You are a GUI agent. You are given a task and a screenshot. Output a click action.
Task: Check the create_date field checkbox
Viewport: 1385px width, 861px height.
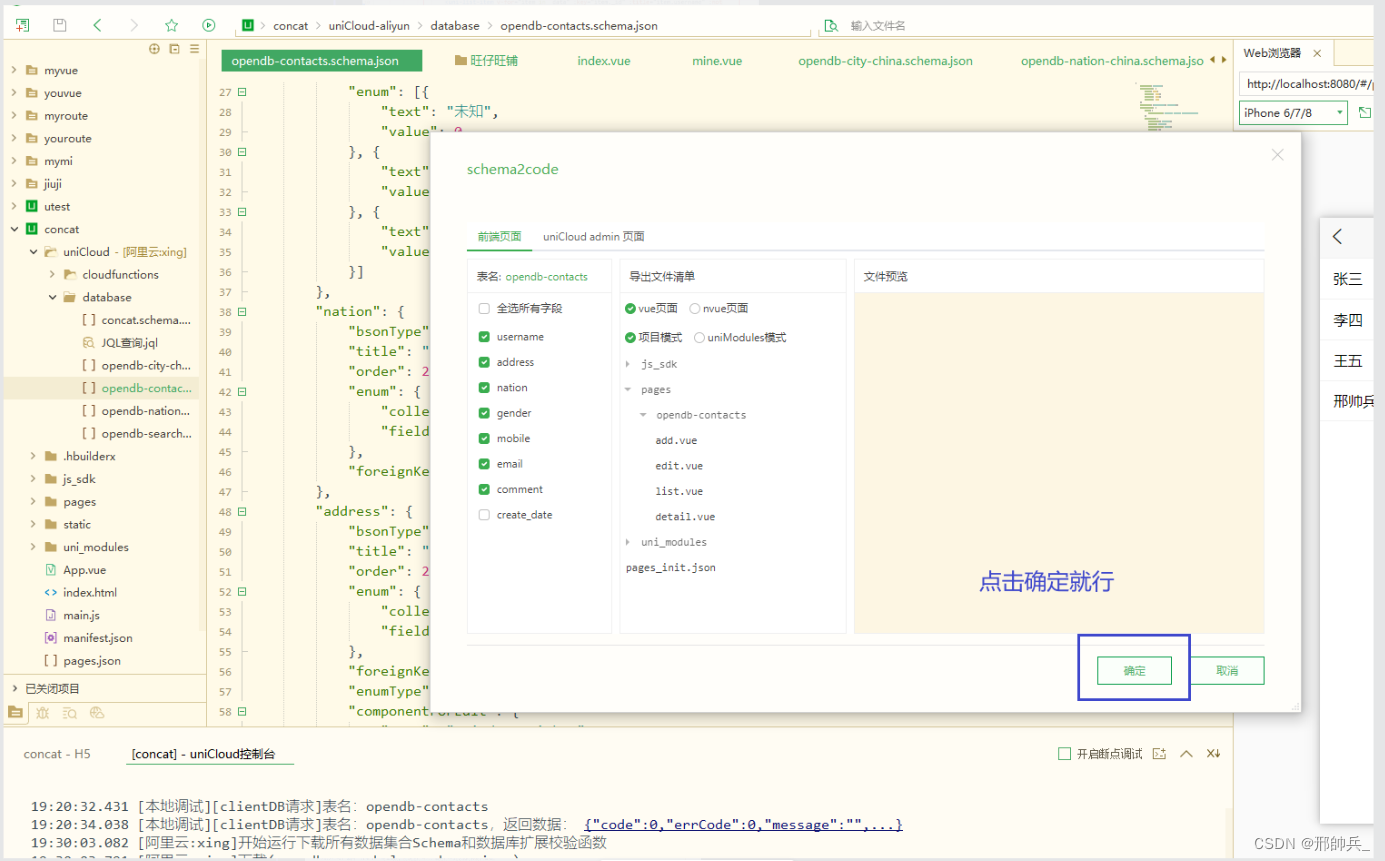pos(484,515)
